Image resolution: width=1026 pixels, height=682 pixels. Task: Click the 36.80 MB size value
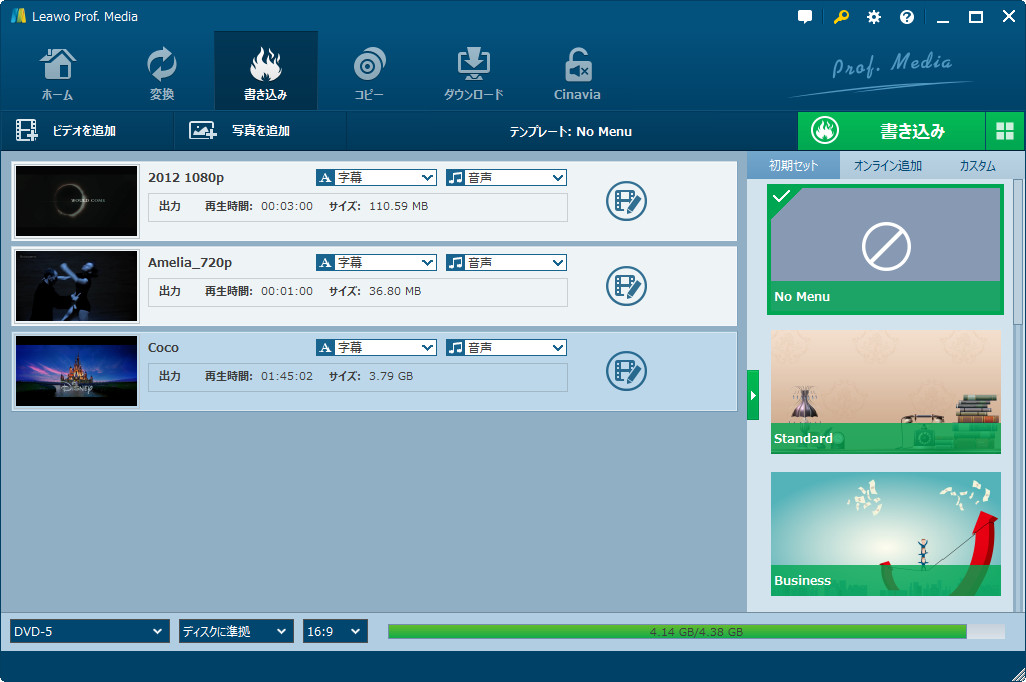click(395, 291)
